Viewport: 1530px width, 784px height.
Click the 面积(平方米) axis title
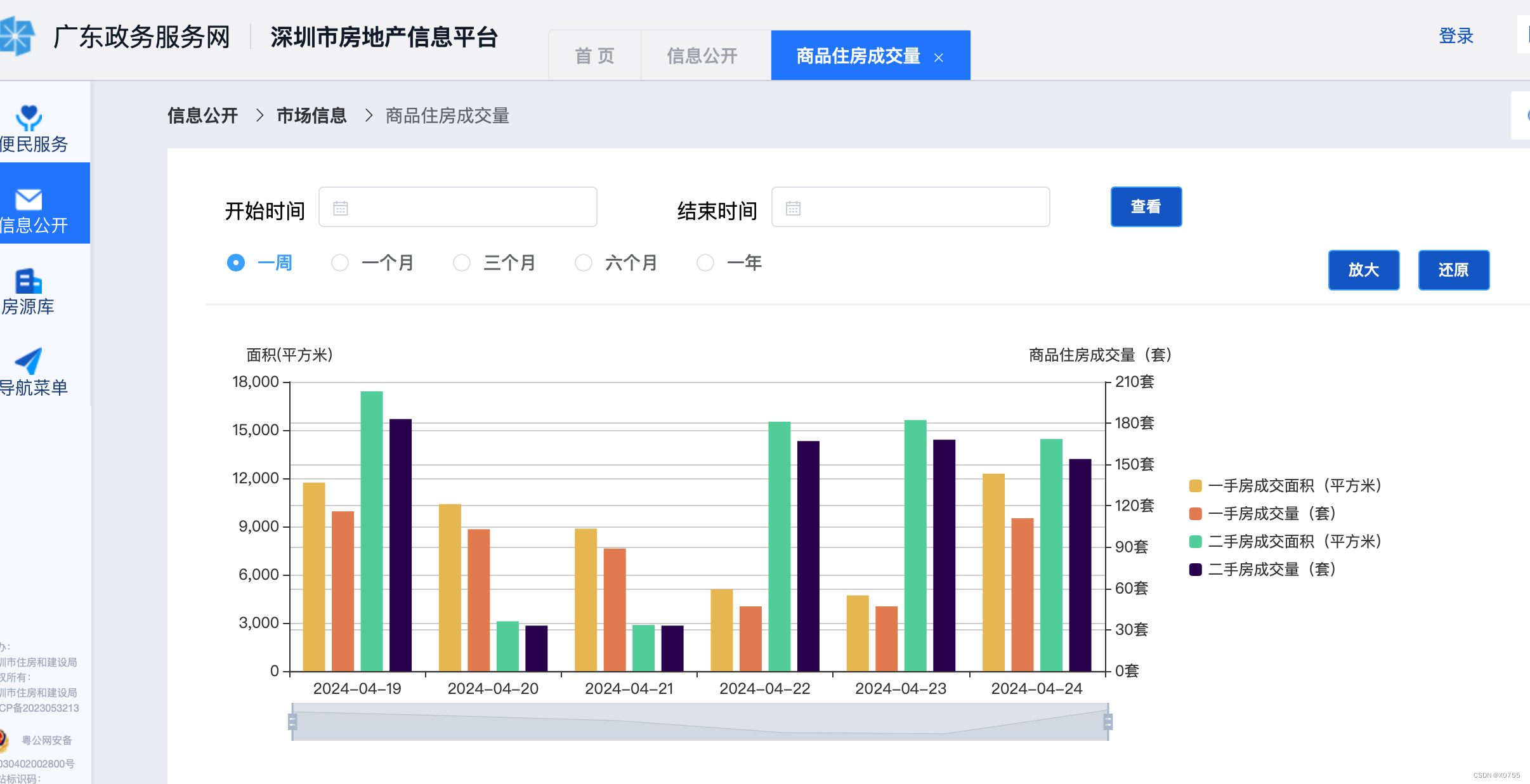290,355
